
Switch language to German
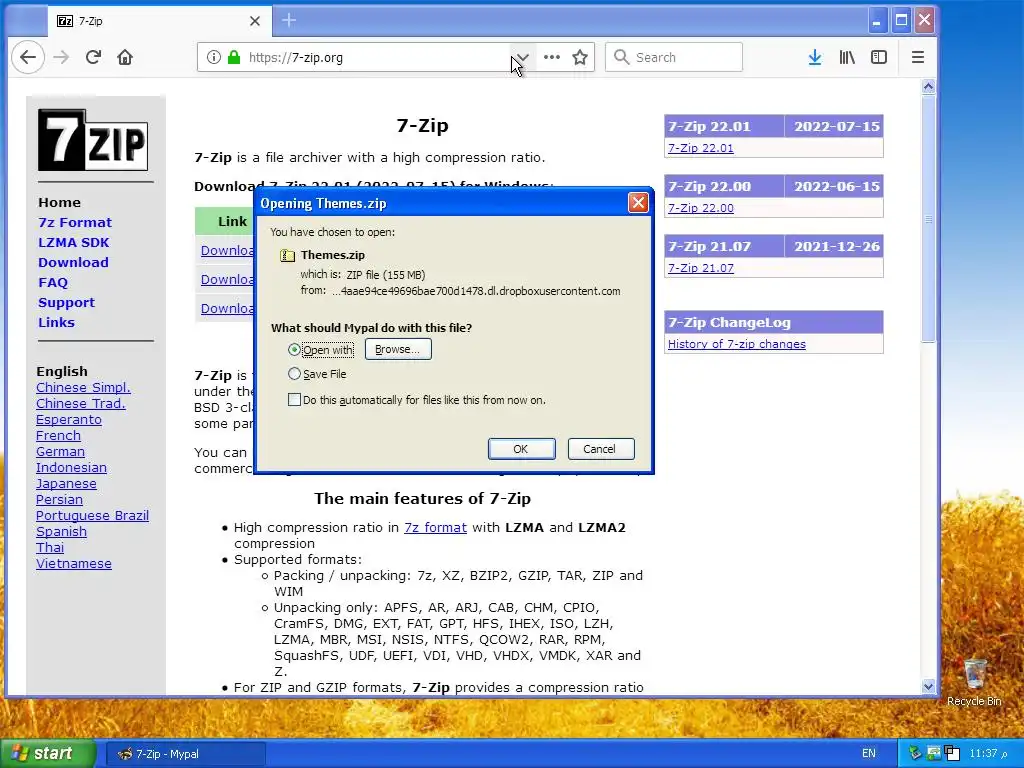[60, 451]
